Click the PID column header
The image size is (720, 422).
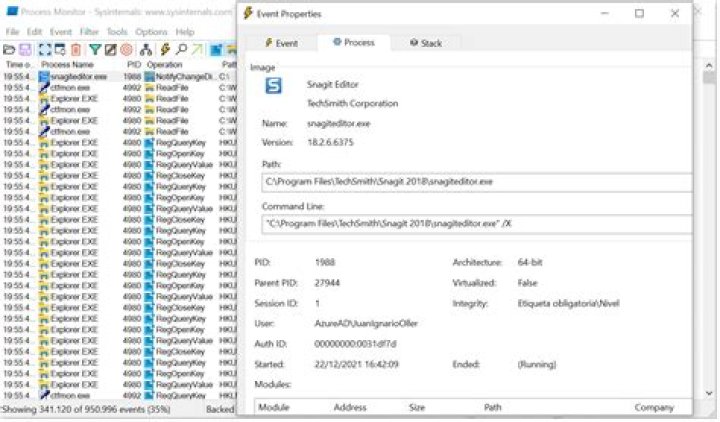[x=133, y=65]
